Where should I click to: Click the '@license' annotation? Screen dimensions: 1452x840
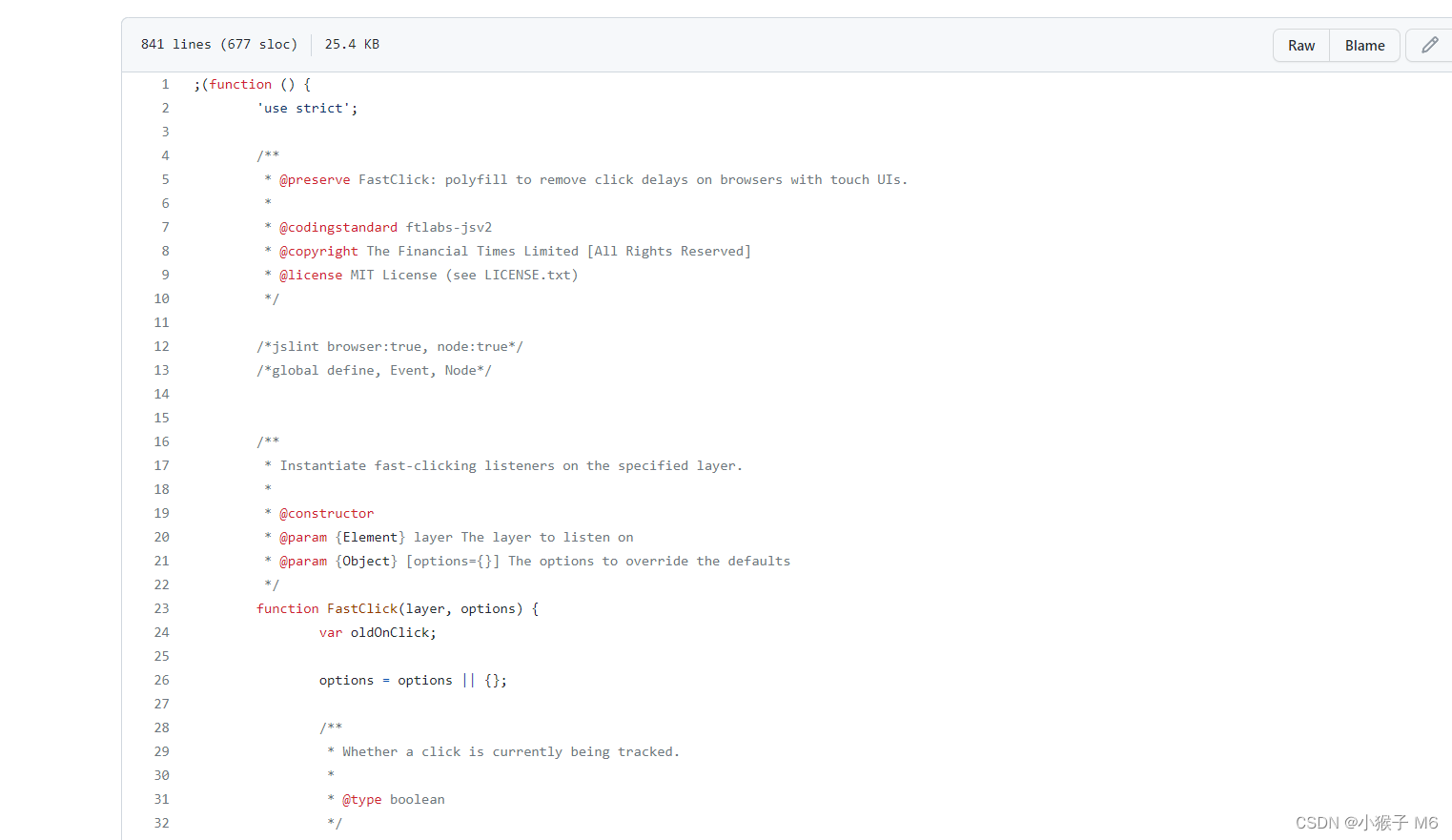[x=311, y=275]
